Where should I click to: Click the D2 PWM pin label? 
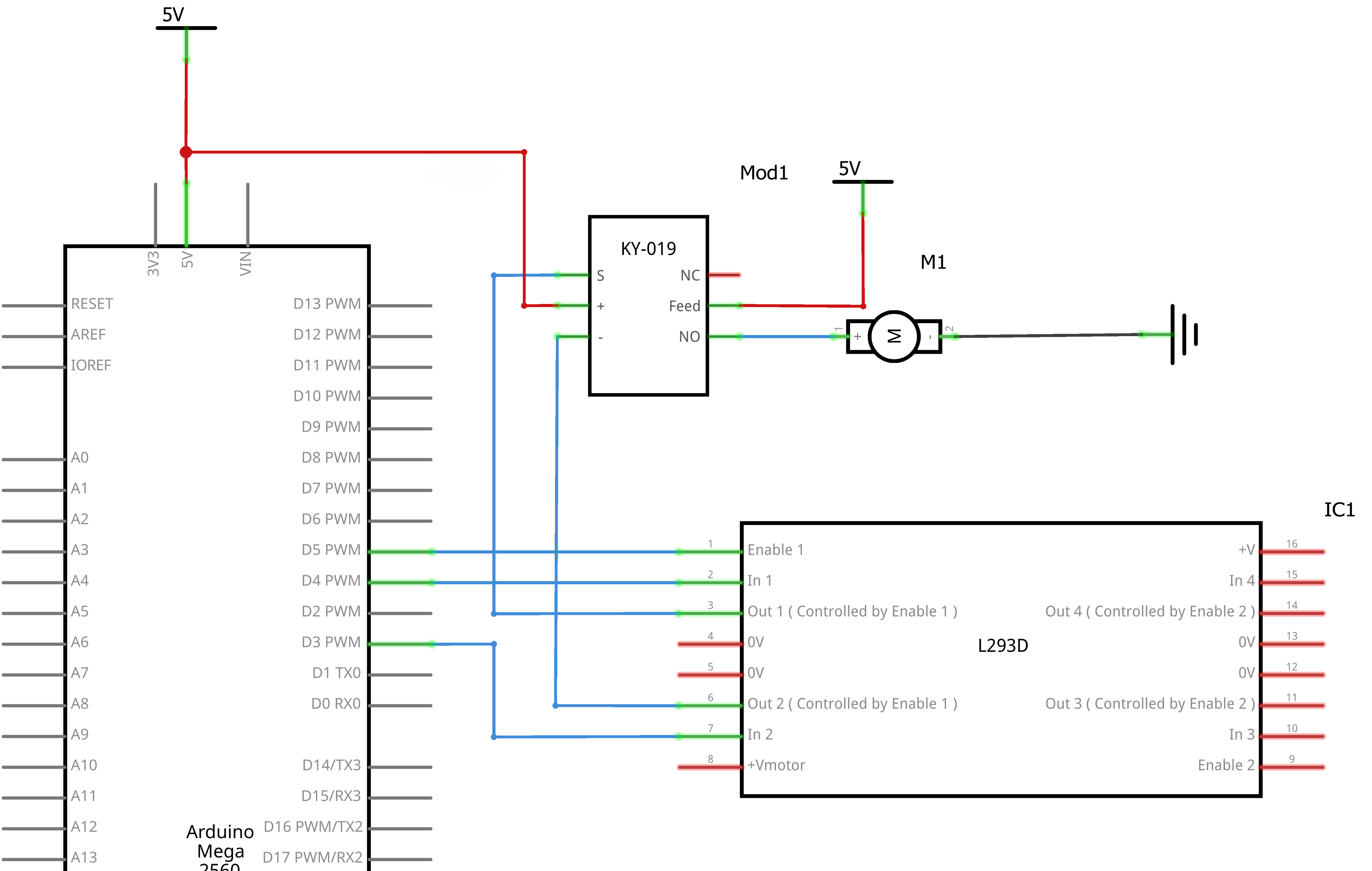pyautogui.click(x=331, y=612)
